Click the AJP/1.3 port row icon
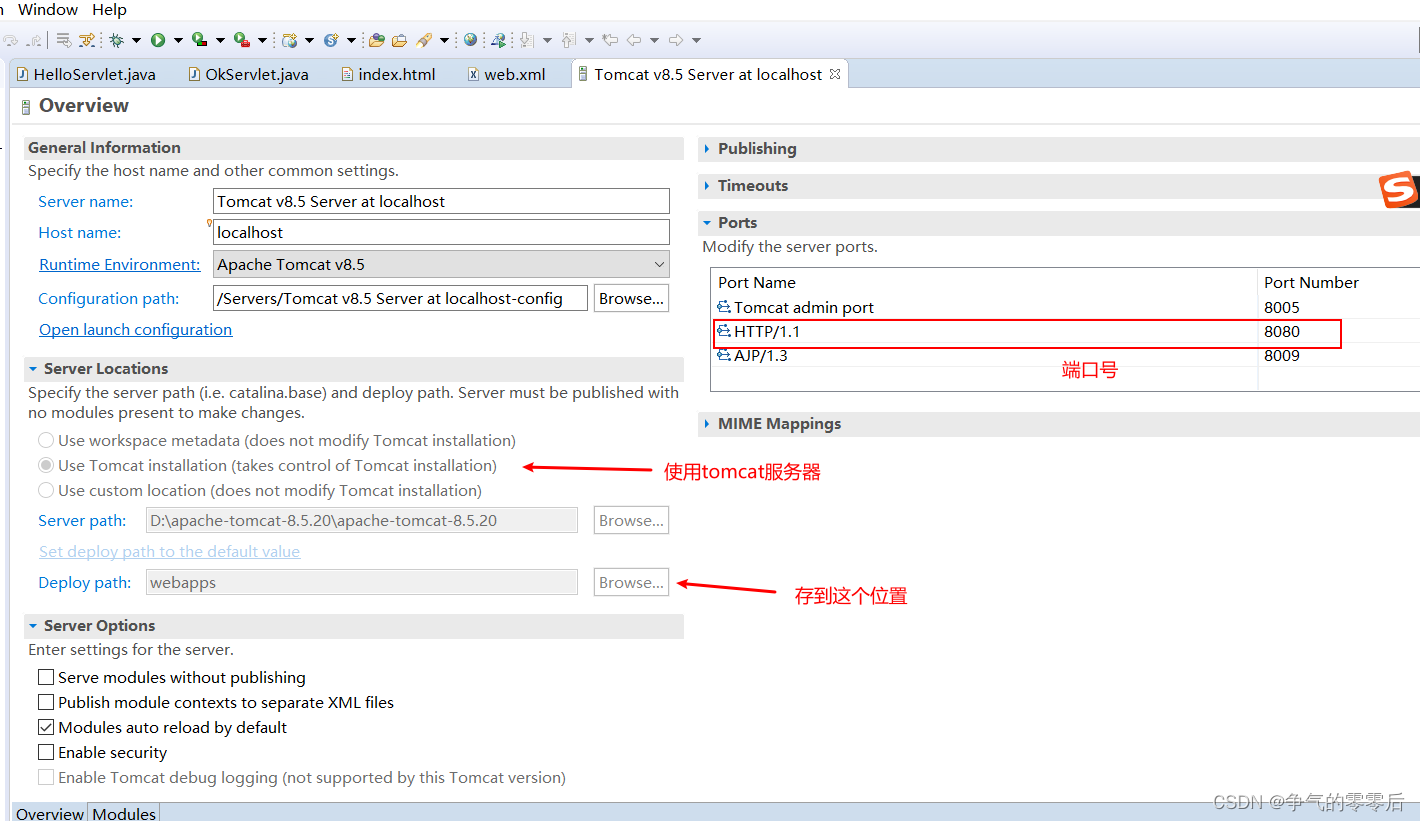The image size is (1420, 821). tap(724, 355)
